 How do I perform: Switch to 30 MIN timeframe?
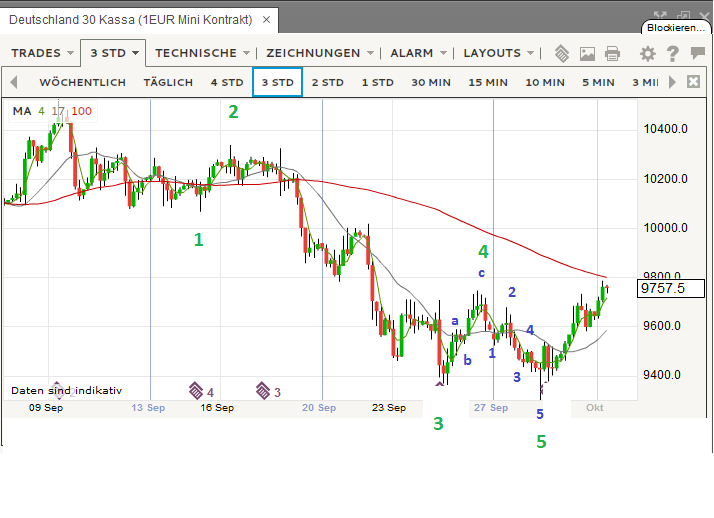tap(430, 82)
